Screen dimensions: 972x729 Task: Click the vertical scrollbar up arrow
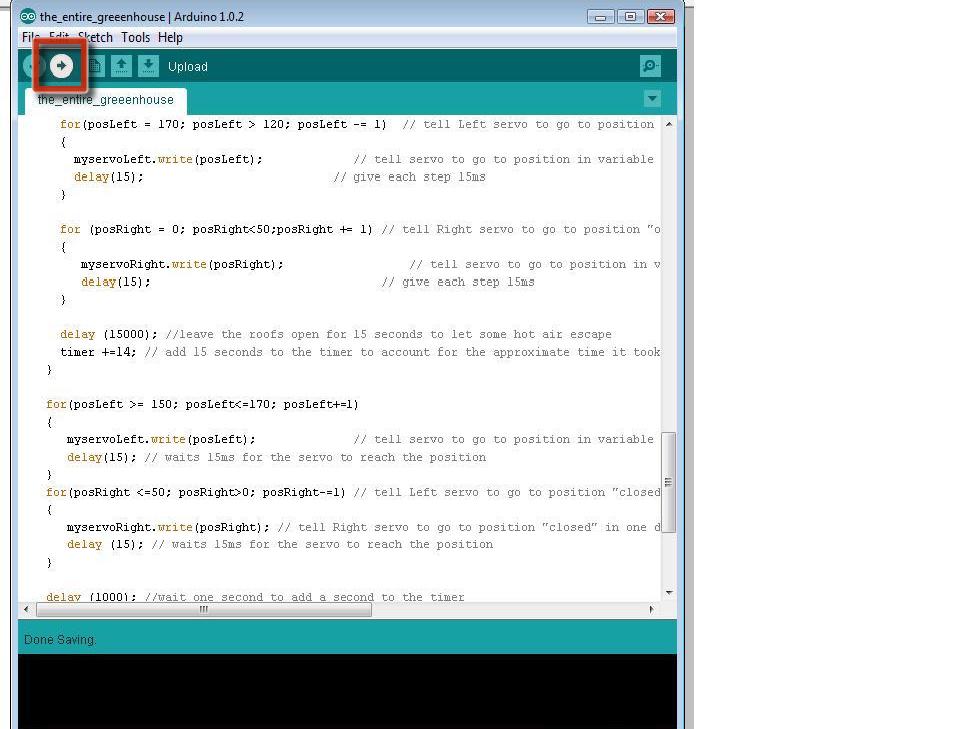point(669,124)
